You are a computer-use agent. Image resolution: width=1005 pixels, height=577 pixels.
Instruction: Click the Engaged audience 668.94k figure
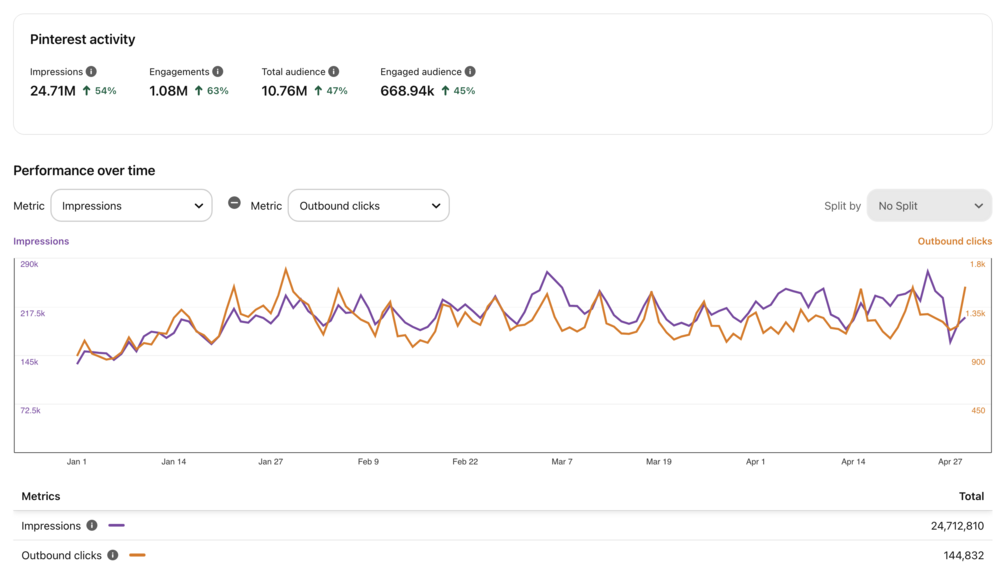coord(407,91)
